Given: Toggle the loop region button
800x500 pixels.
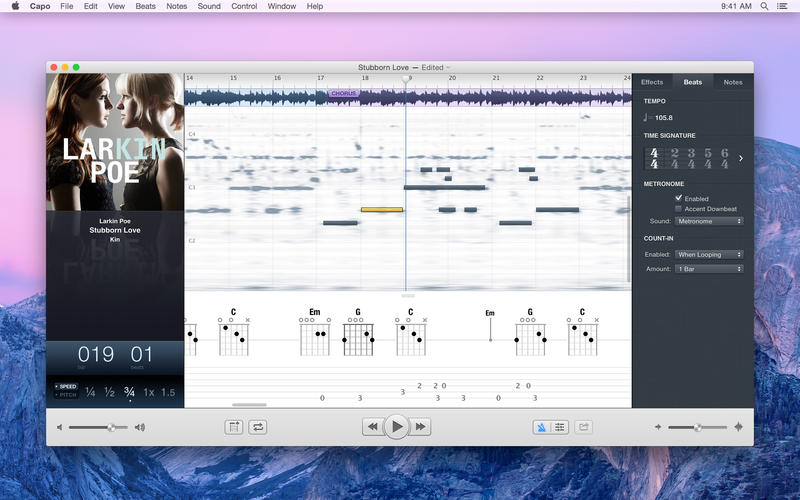Looking at the screenshot, I should [x=258, y=427].
